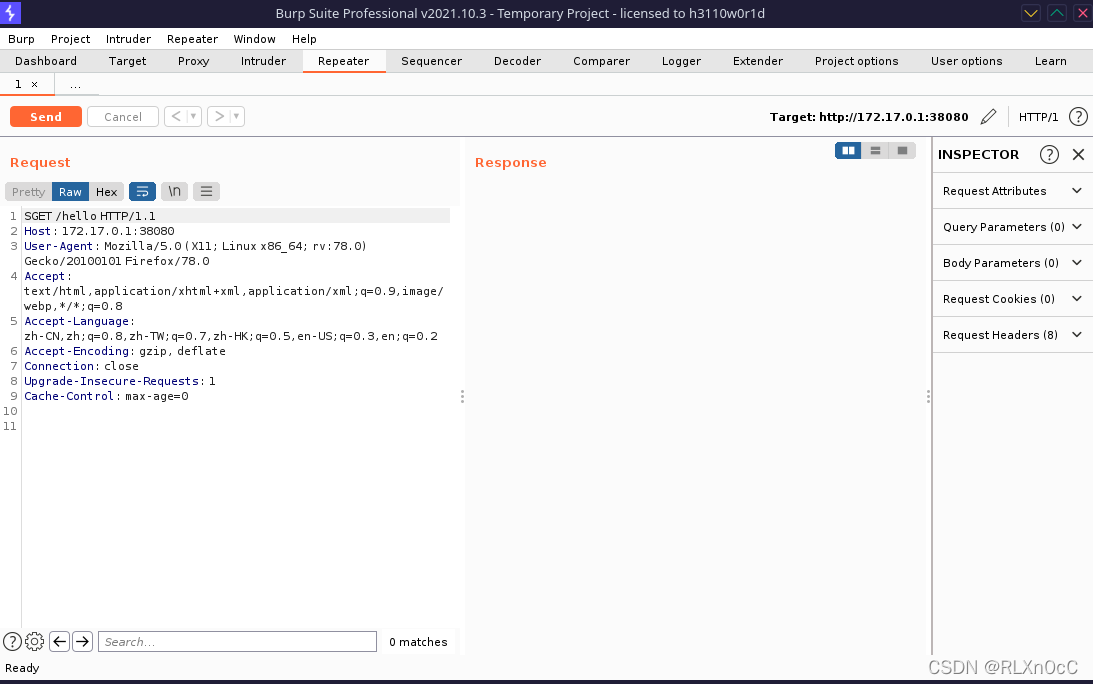Image resolution: width=1093 pixels, height=684 pixels.
Task: Go back in request history
Action: (176, 116)
